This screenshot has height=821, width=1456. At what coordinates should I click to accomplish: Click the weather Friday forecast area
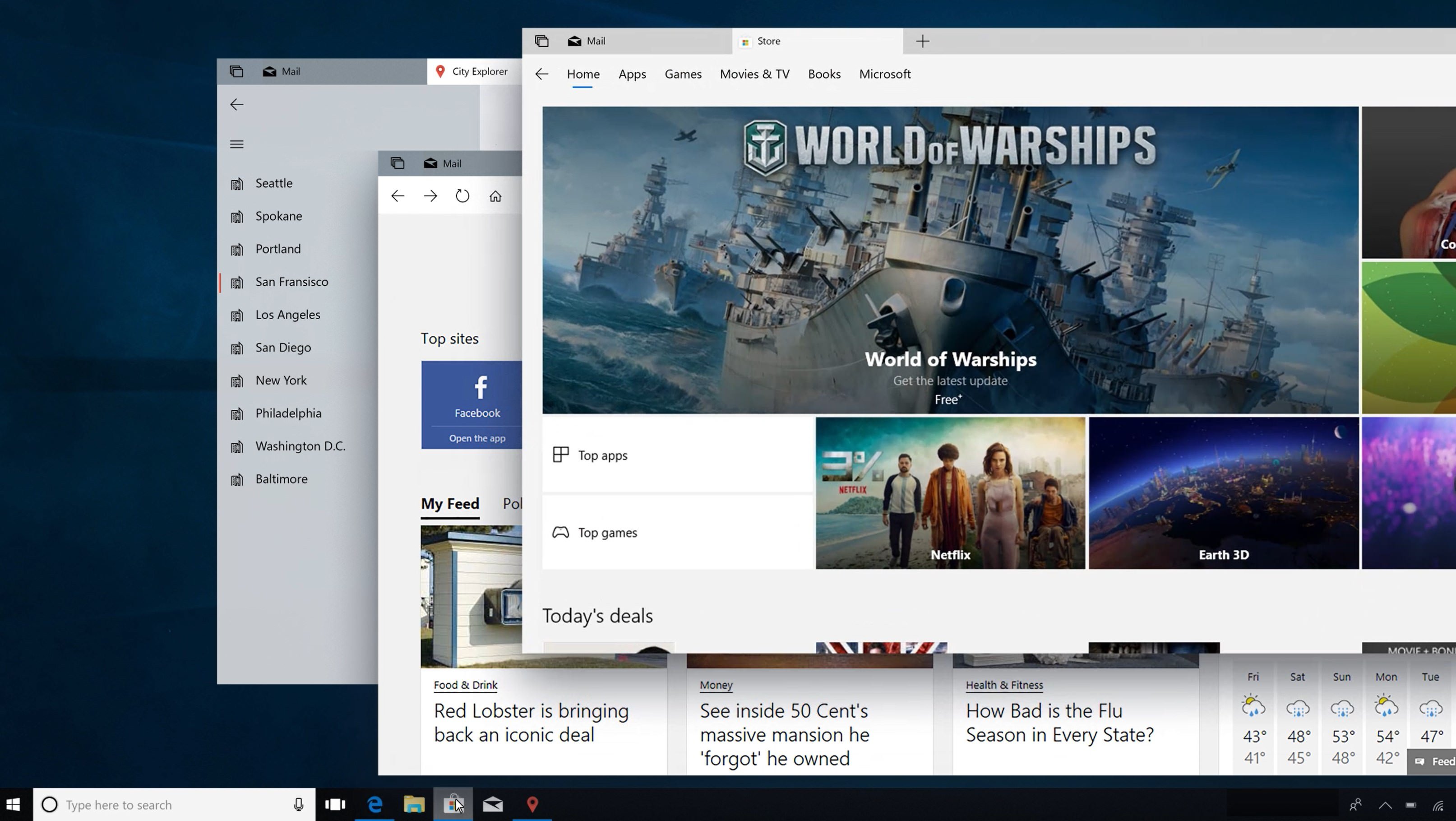tap(1253, 718)
